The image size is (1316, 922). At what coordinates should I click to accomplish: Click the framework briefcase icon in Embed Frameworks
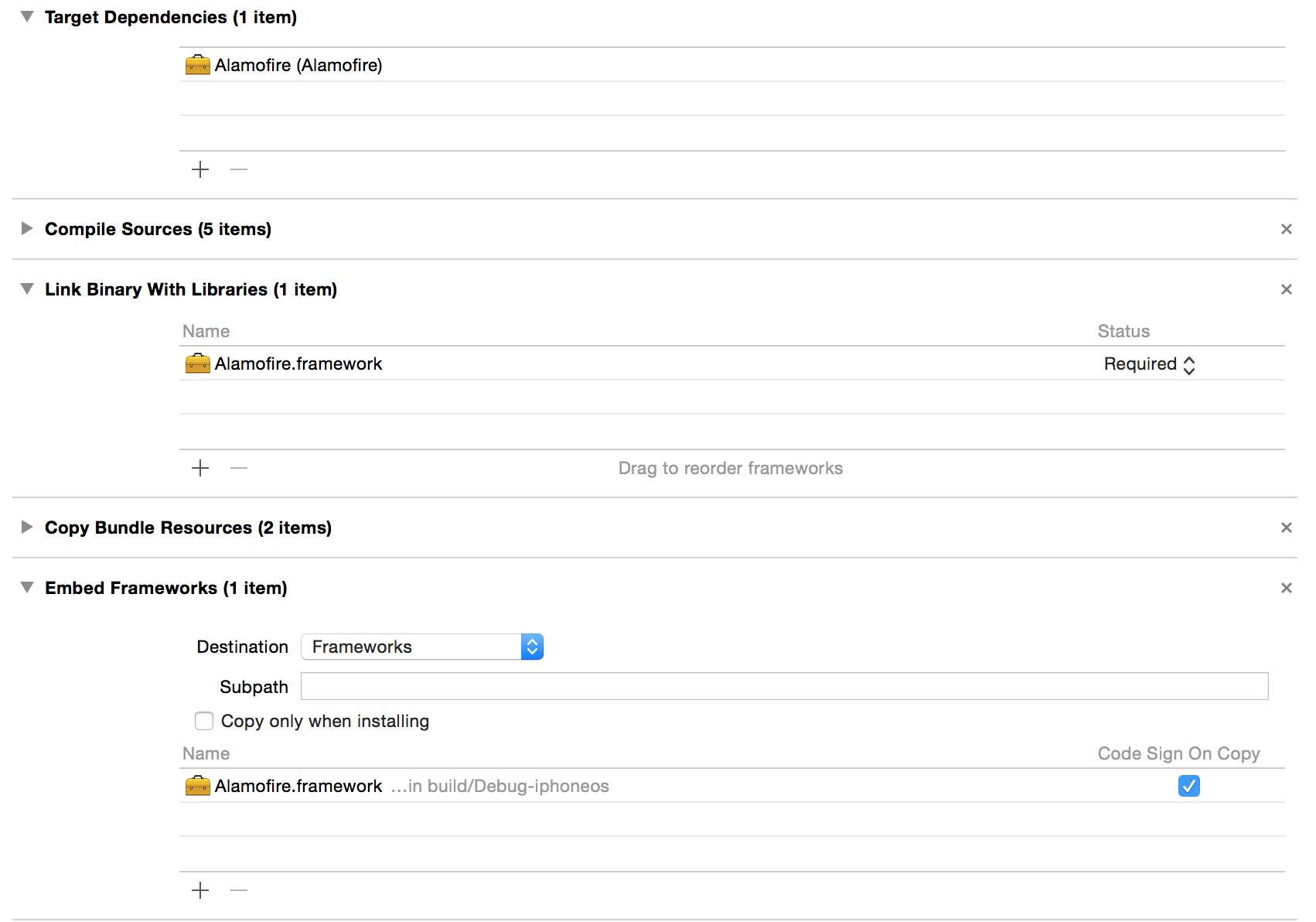(198, 786)
